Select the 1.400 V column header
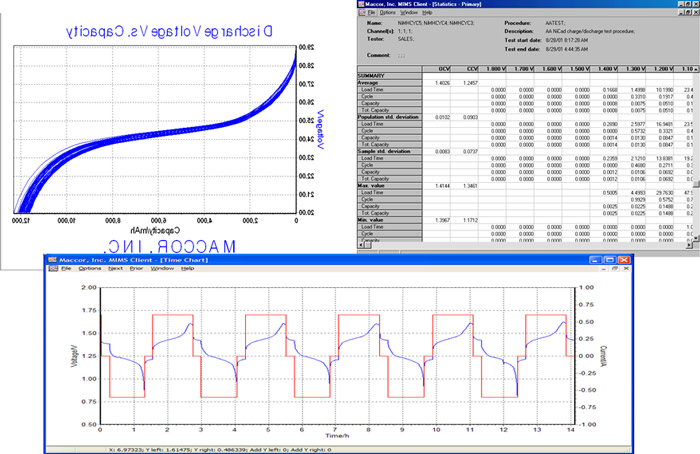Image resolution: width=700 pixels, height=454 pixels. pyautogui.click(x=604, y=69)
